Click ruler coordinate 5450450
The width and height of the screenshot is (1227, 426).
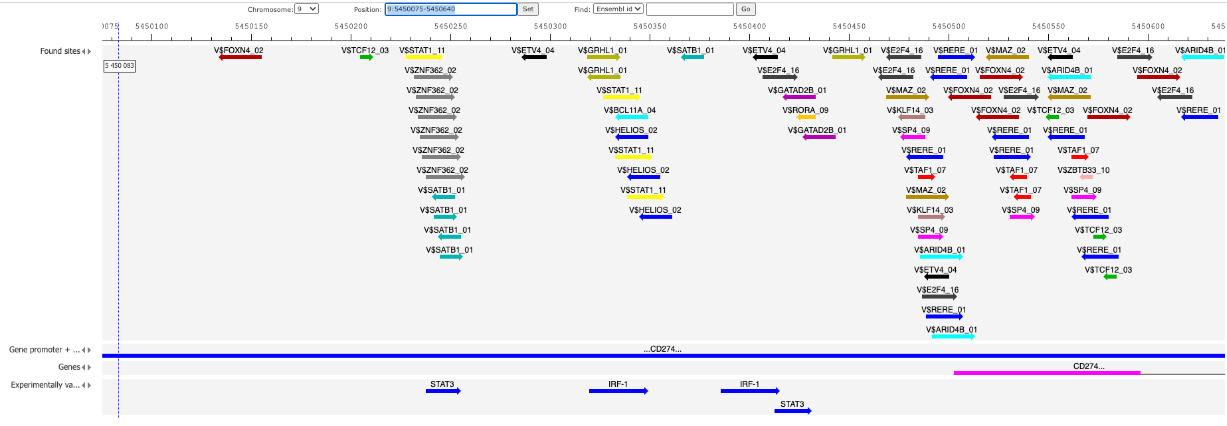[849, 24]
